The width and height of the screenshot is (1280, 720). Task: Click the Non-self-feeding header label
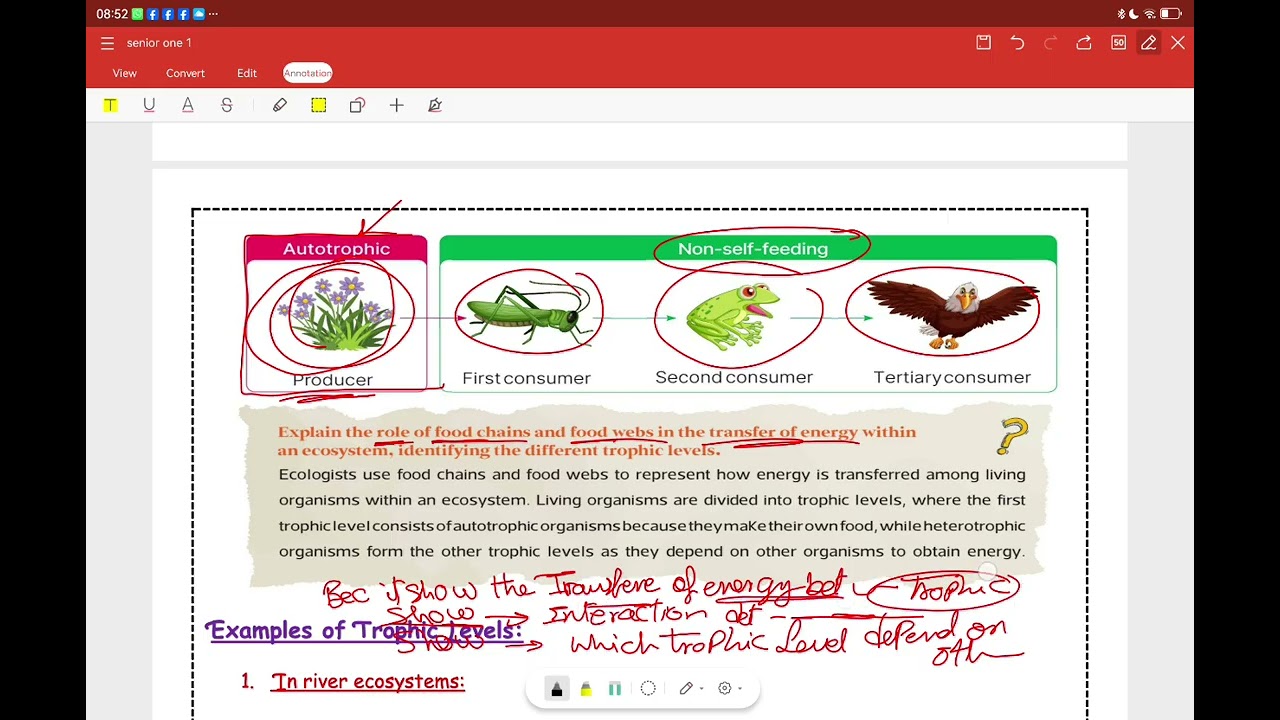point(753,248)
